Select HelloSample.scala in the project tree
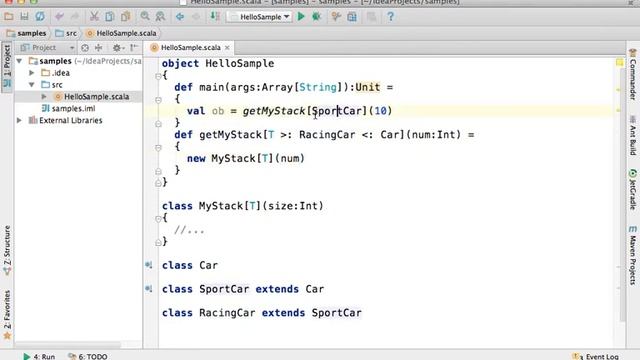 96,97
